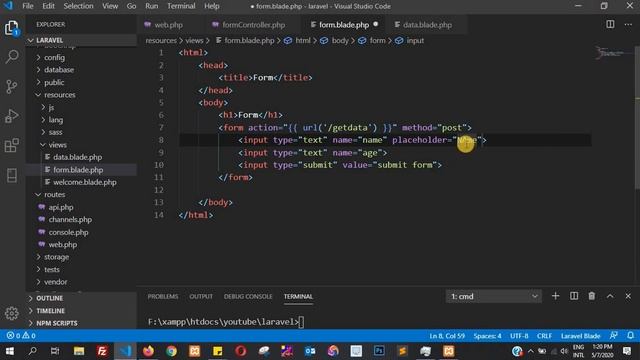The width and height of the screenshot is (640, 360).
Task: Select terminal instance dropdown 1: cmd
Action: pyautogui.click(x=494, y=296)
